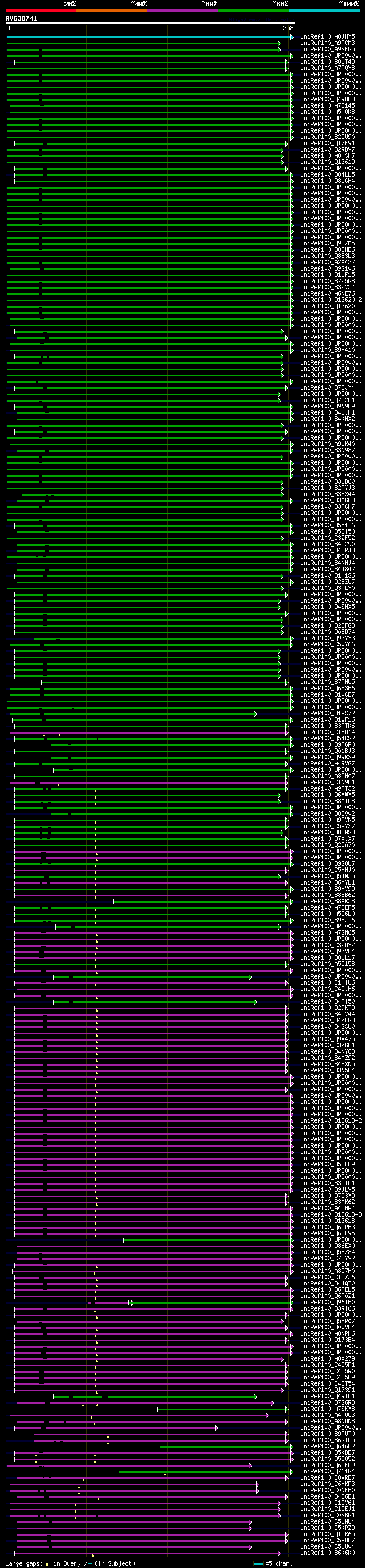Click the orange ~40% legend color segment

pyautogui.click(x=112, y=10)
